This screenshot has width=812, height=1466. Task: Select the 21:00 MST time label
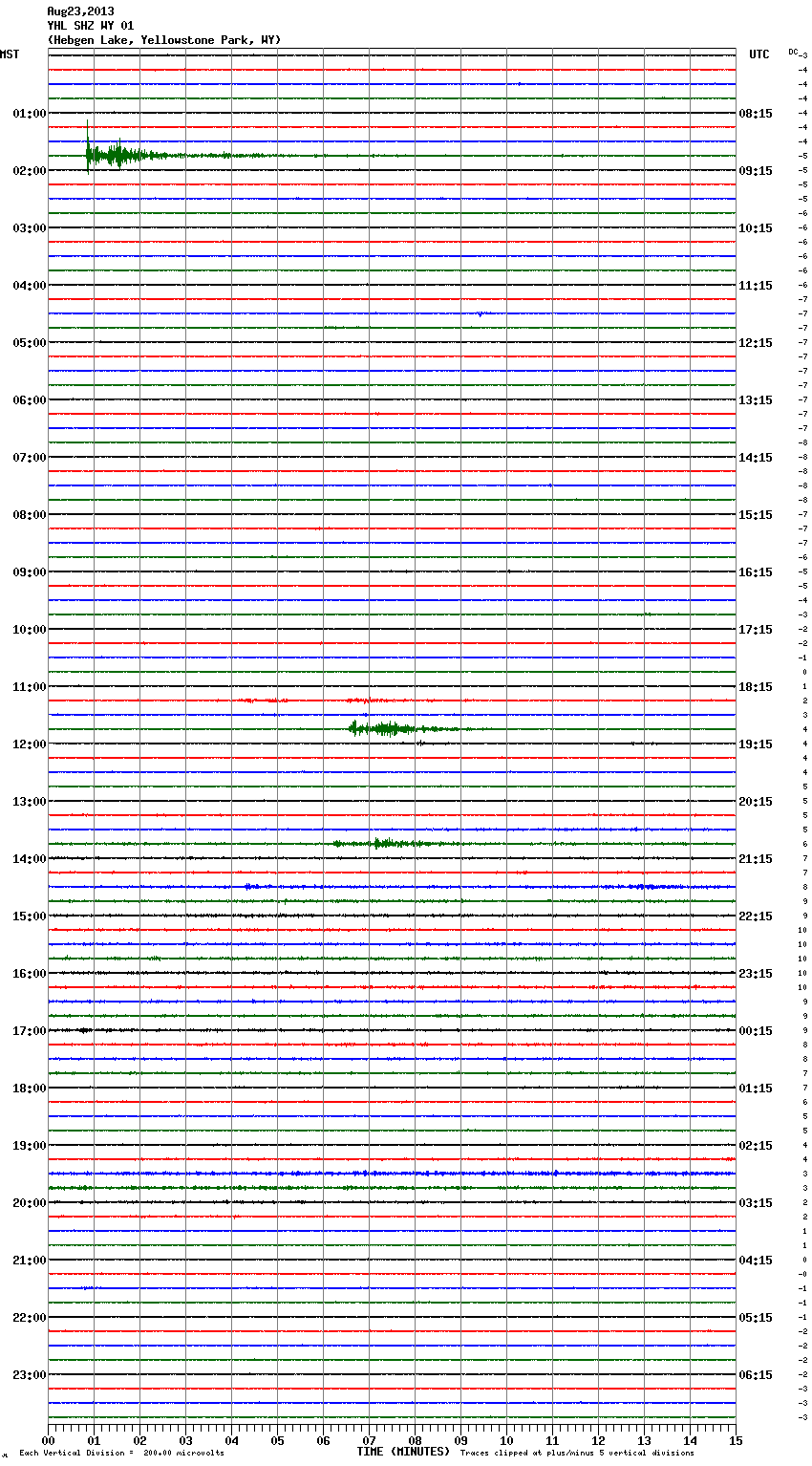[x=29, y=1261]
